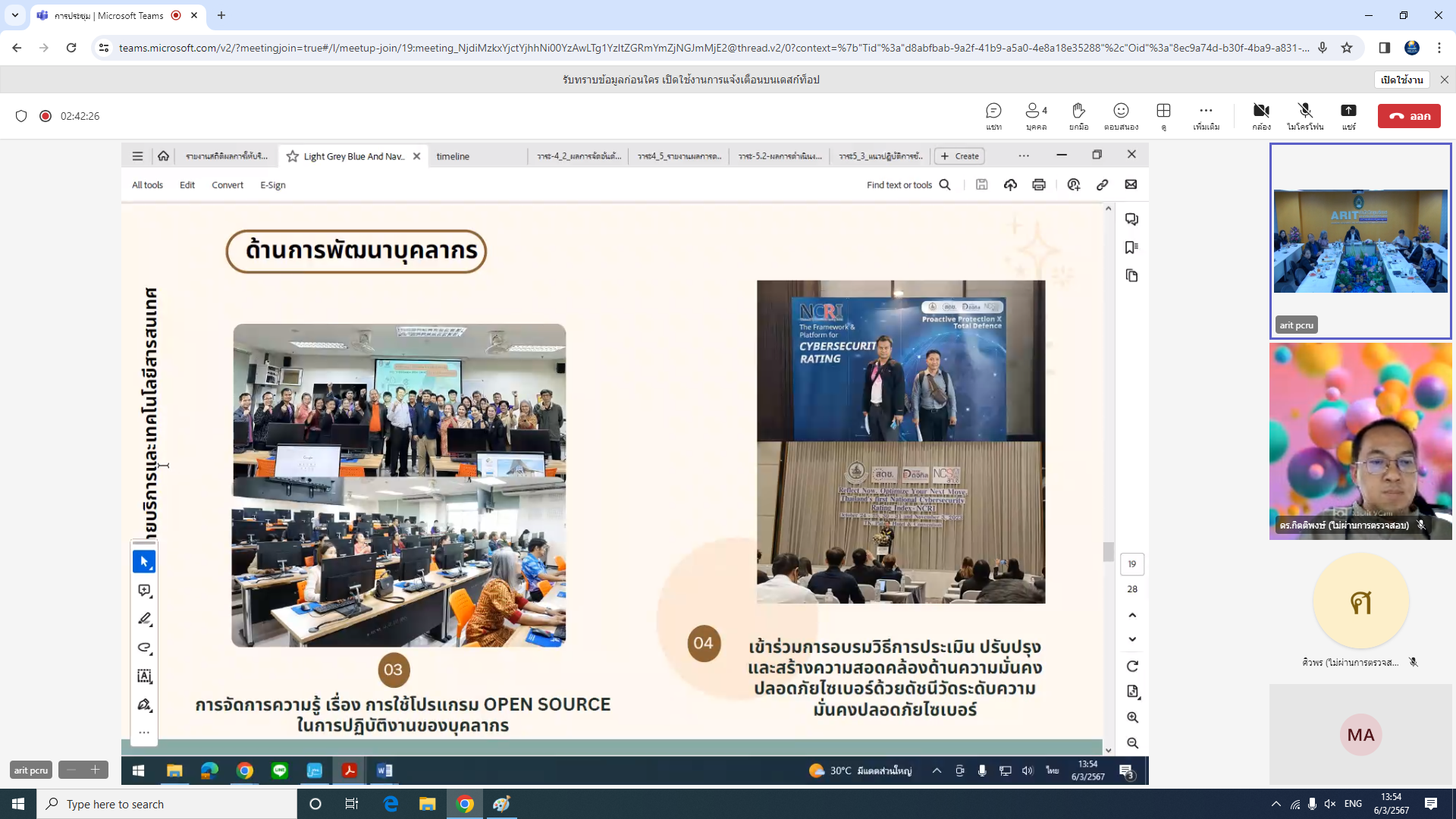The height and width of the screenshot is (819, 1456).
Task: Click the PDF vertical scrollbar thumb
Action: tap(1108, 551)
